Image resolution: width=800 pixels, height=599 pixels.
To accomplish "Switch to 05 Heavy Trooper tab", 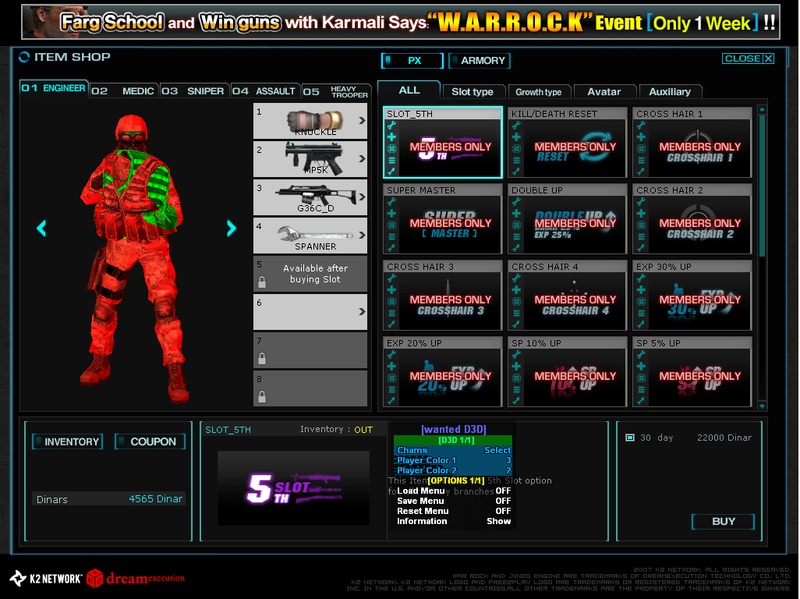I will [x=335, y=91].
